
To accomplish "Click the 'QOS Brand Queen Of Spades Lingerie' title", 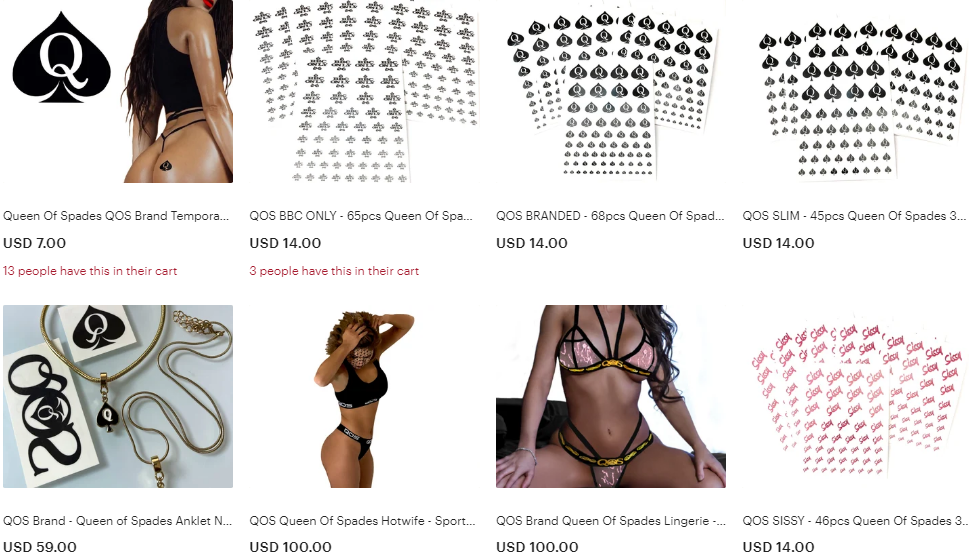I will point(611,521).
